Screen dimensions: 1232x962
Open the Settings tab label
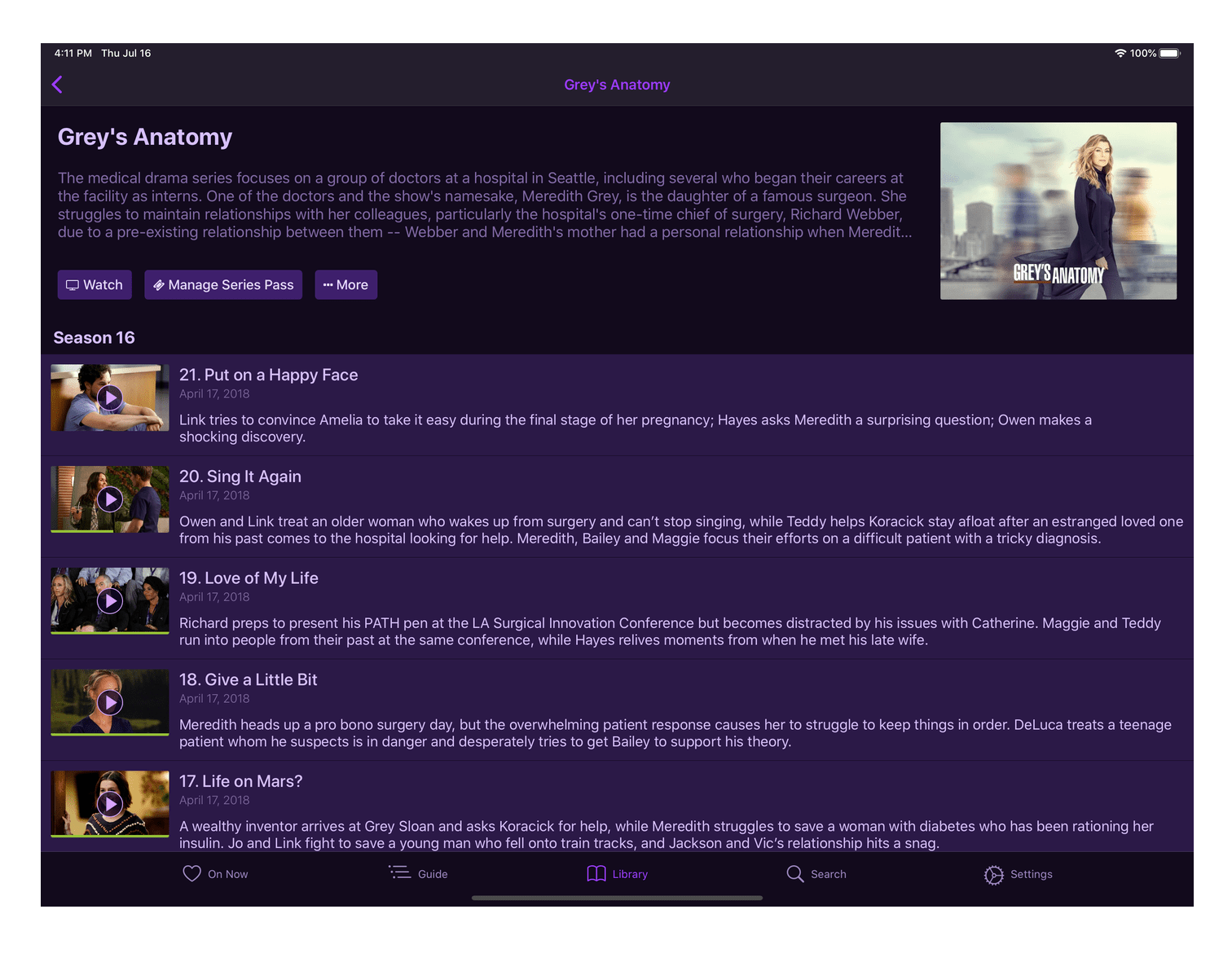(1032, 874)
